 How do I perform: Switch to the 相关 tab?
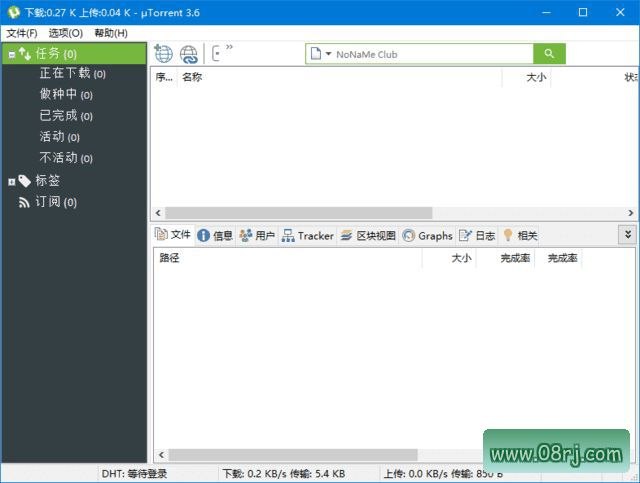520,236
